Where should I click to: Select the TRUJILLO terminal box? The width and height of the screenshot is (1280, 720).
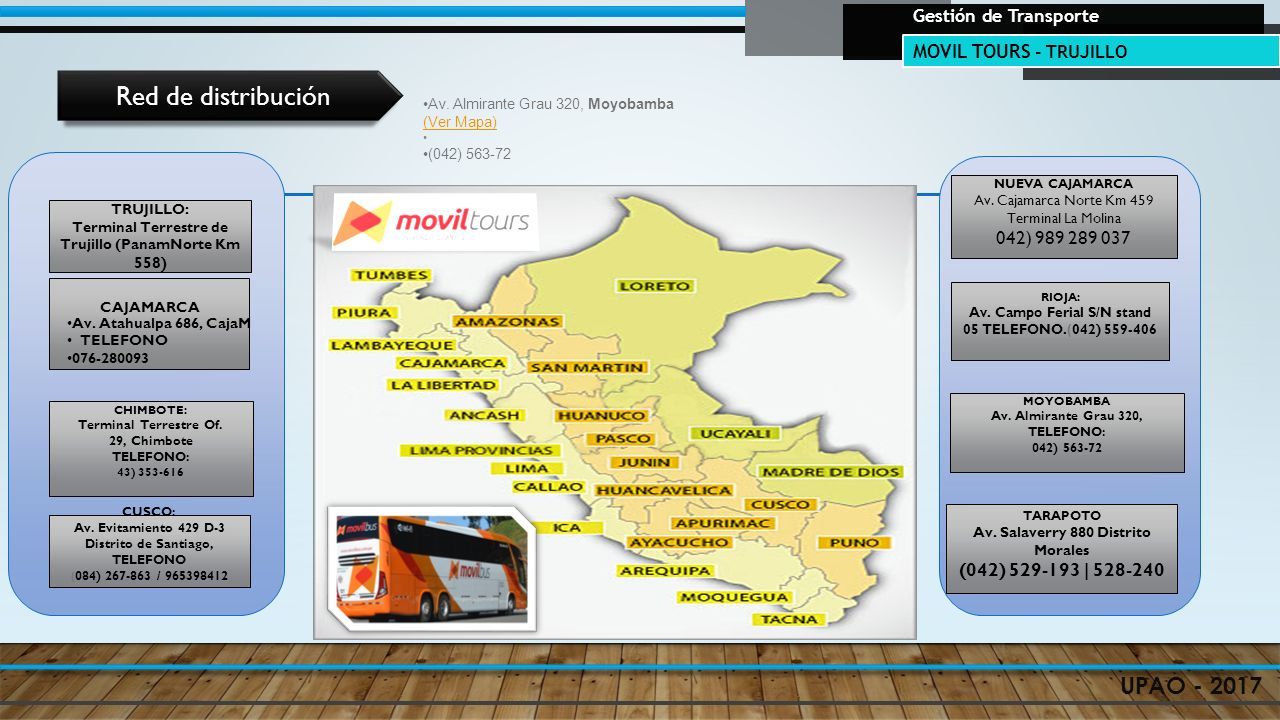150,236
